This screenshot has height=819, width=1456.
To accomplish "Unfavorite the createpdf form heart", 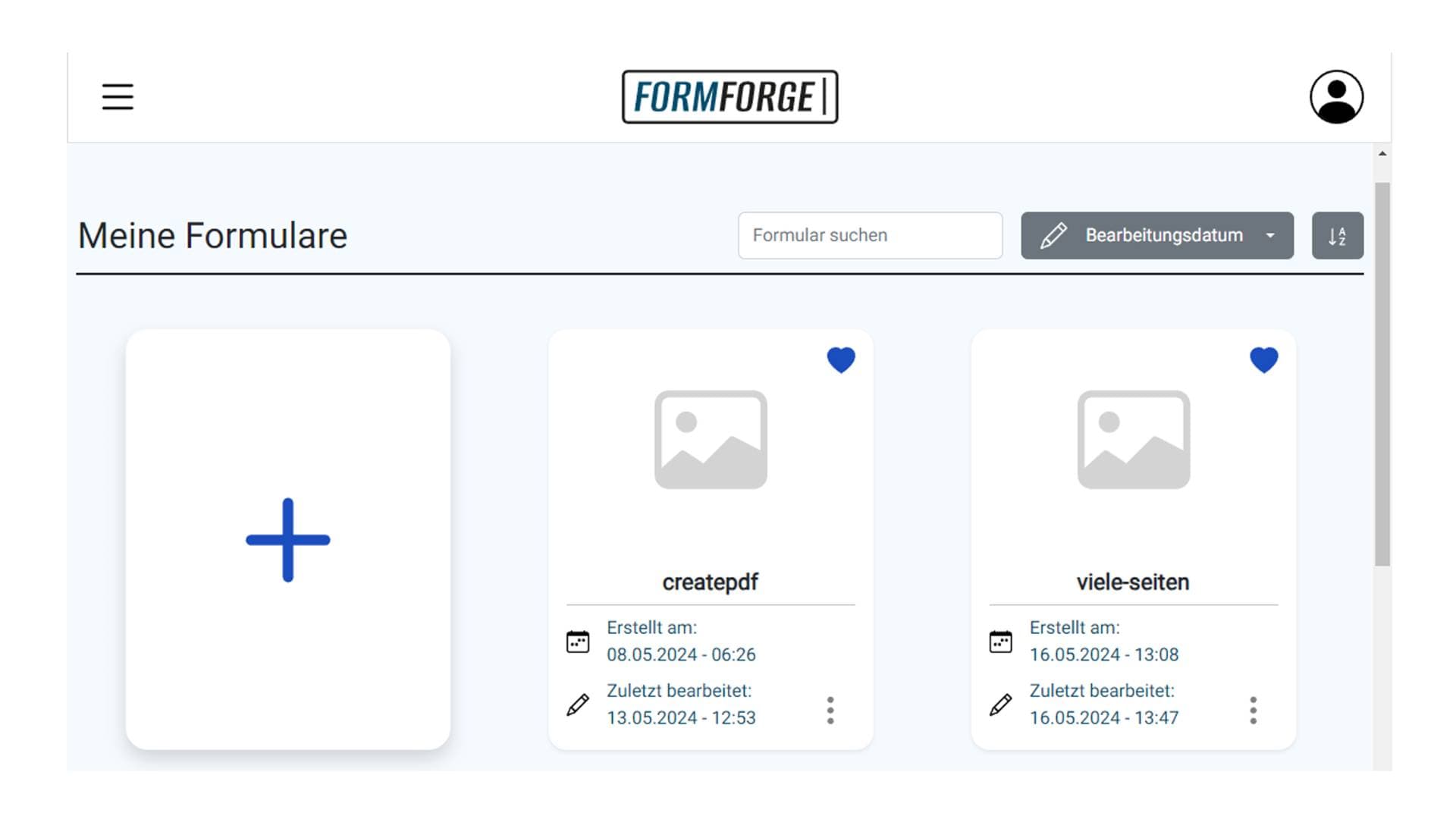I will click(x=841, y=359).
